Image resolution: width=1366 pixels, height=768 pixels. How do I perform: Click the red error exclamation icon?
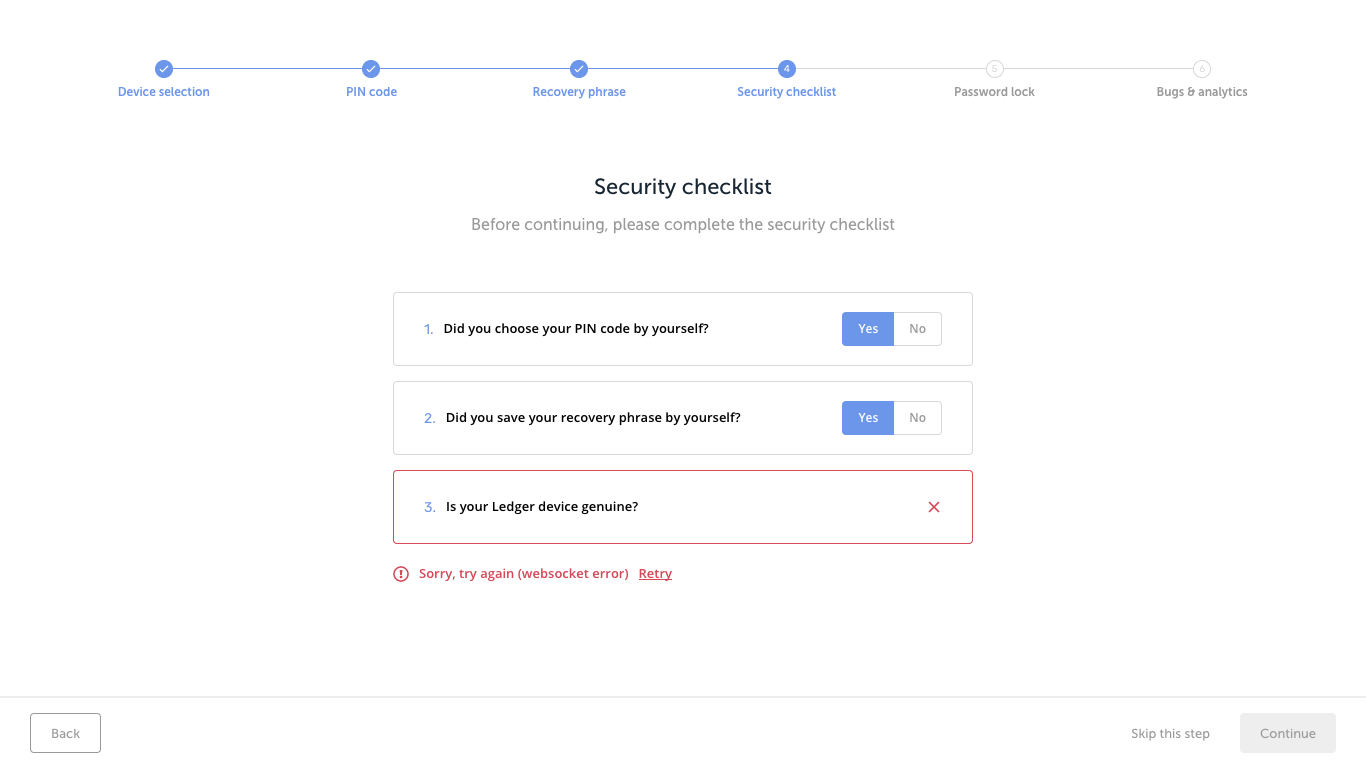(x=401, y=574)
